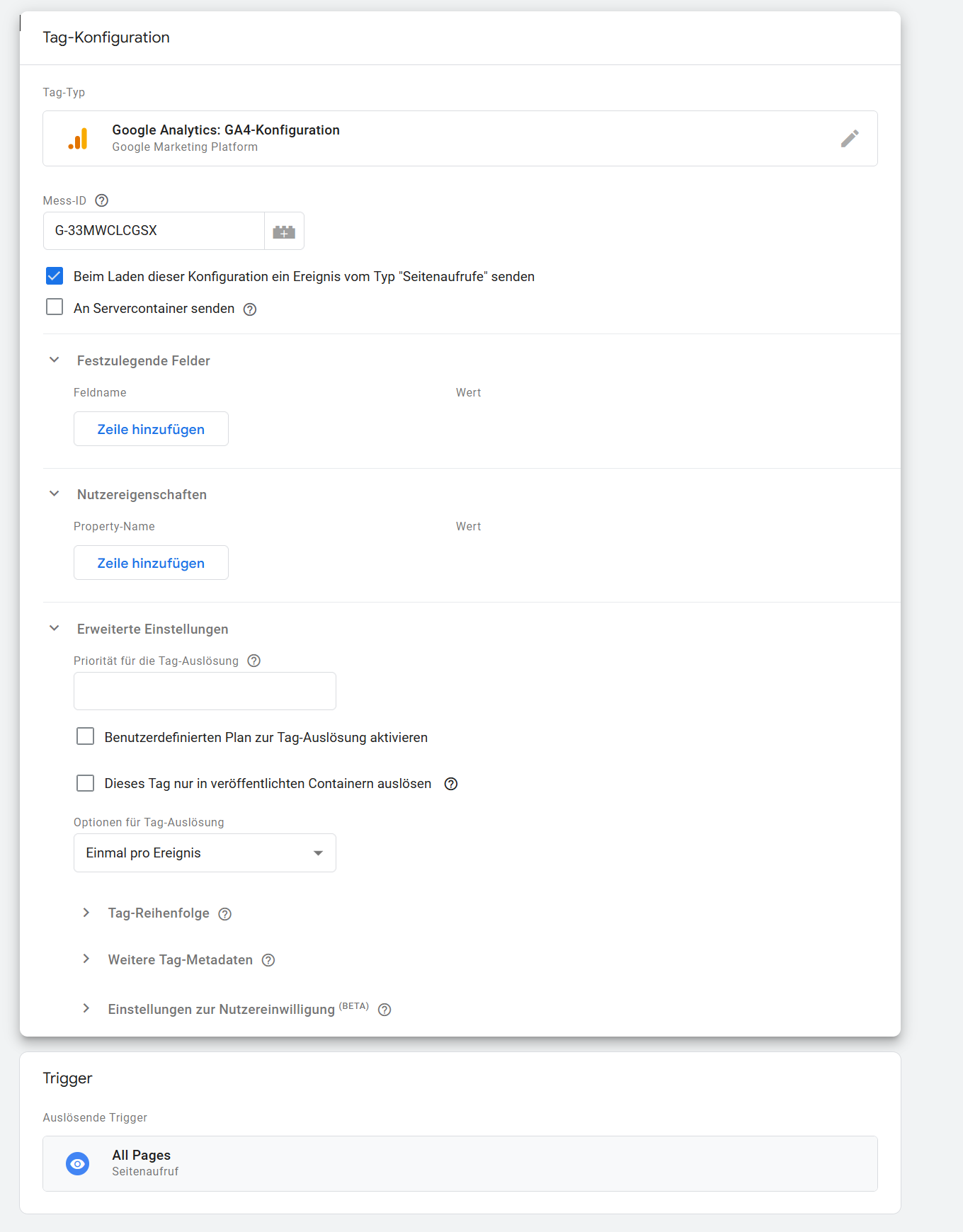Screen dimensions: 963x1232
Task: Click the variable picker icon beside Mess-ID
Action: pyautogui.click(x=284, y=232)
